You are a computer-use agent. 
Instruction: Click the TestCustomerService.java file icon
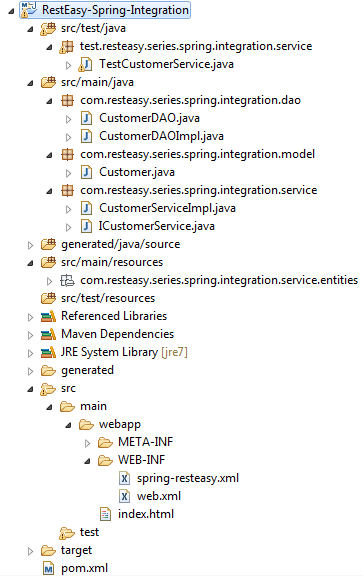(x=86, y=65)
